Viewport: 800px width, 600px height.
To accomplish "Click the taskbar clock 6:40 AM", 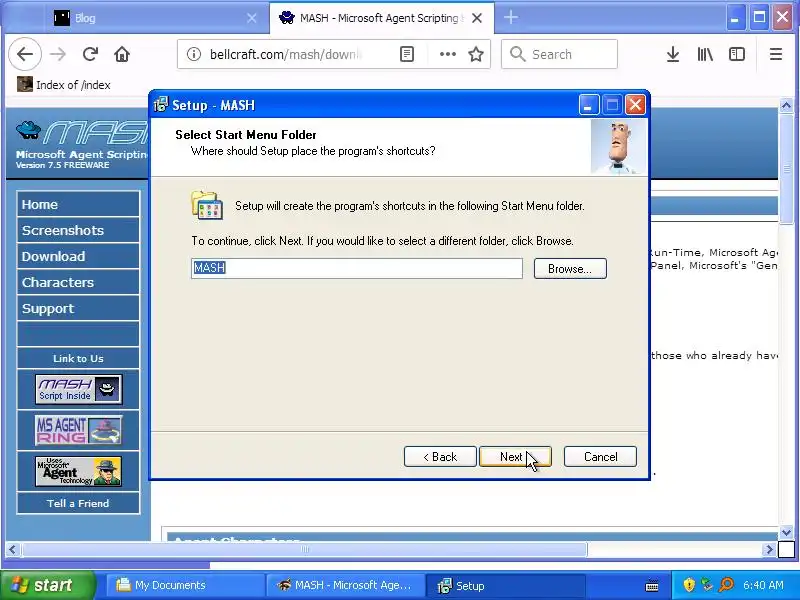I will tap(763, 585).
